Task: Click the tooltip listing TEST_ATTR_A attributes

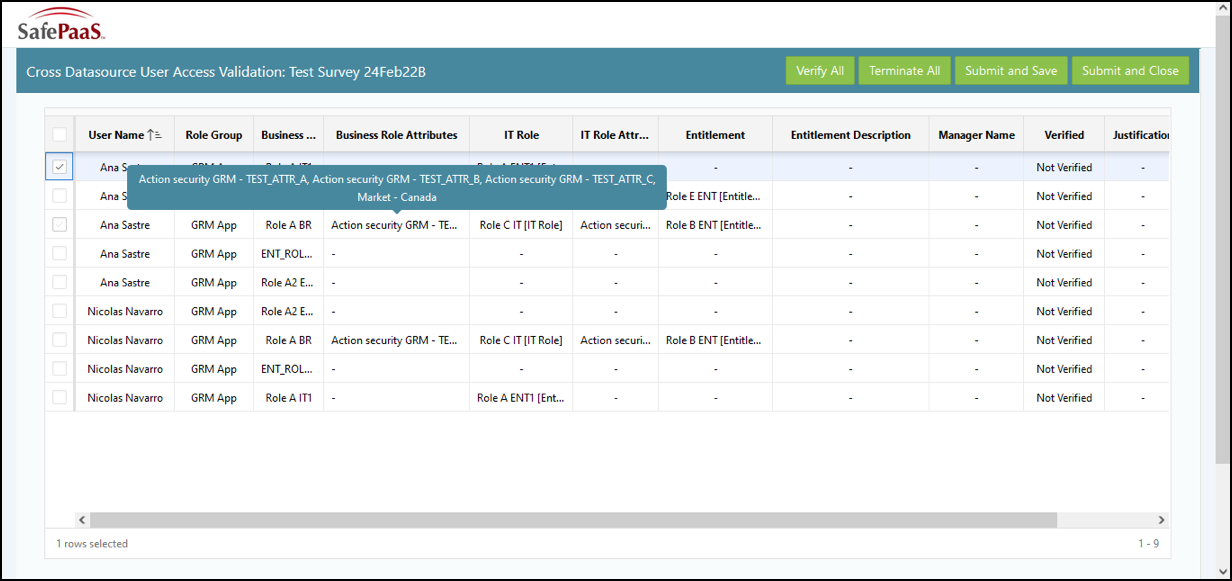Action: pyautogui.click(x=397, y=188)
